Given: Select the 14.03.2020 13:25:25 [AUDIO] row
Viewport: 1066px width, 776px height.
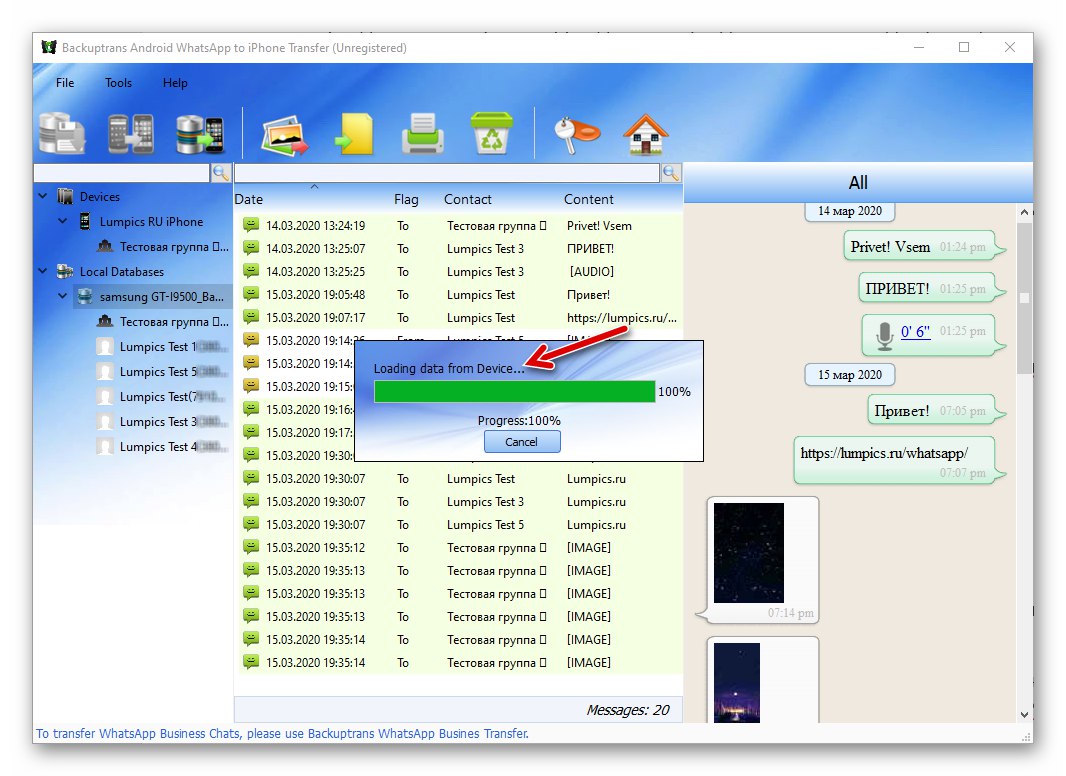Looking at the screenshot, I should [x=458, y=271].
